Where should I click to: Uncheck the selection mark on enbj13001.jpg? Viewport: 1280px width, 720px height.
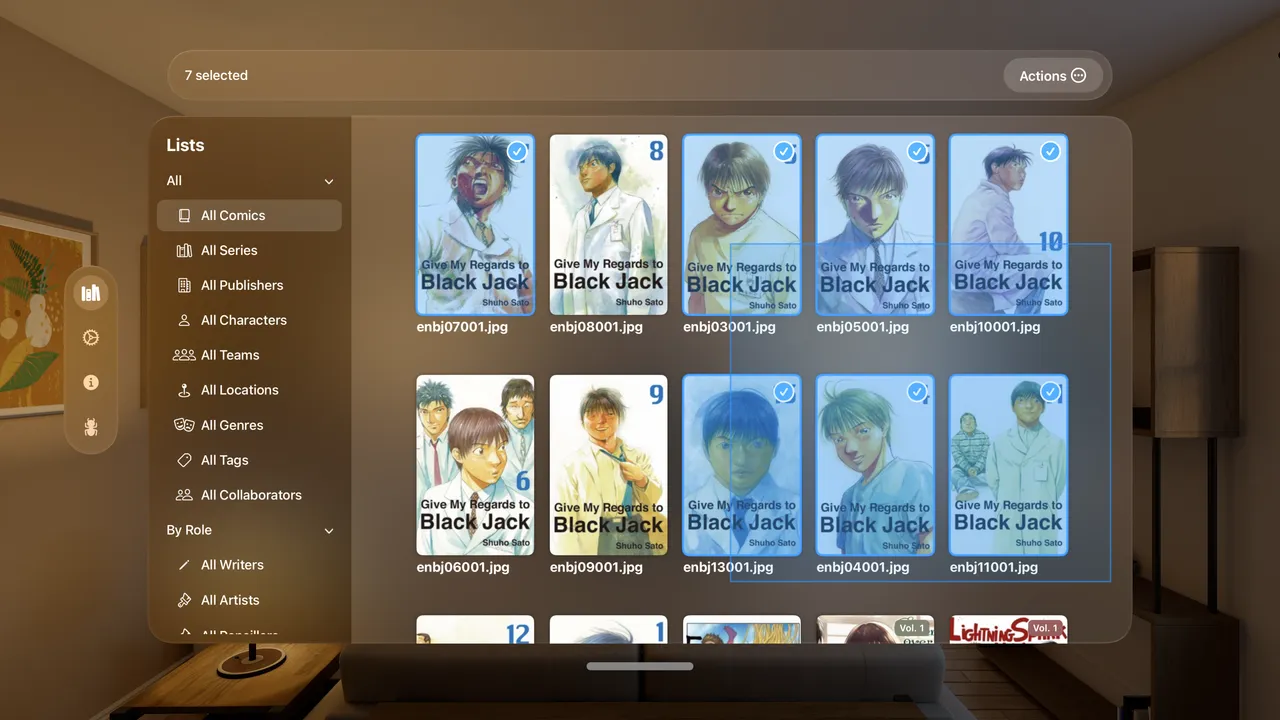point(784,392)
